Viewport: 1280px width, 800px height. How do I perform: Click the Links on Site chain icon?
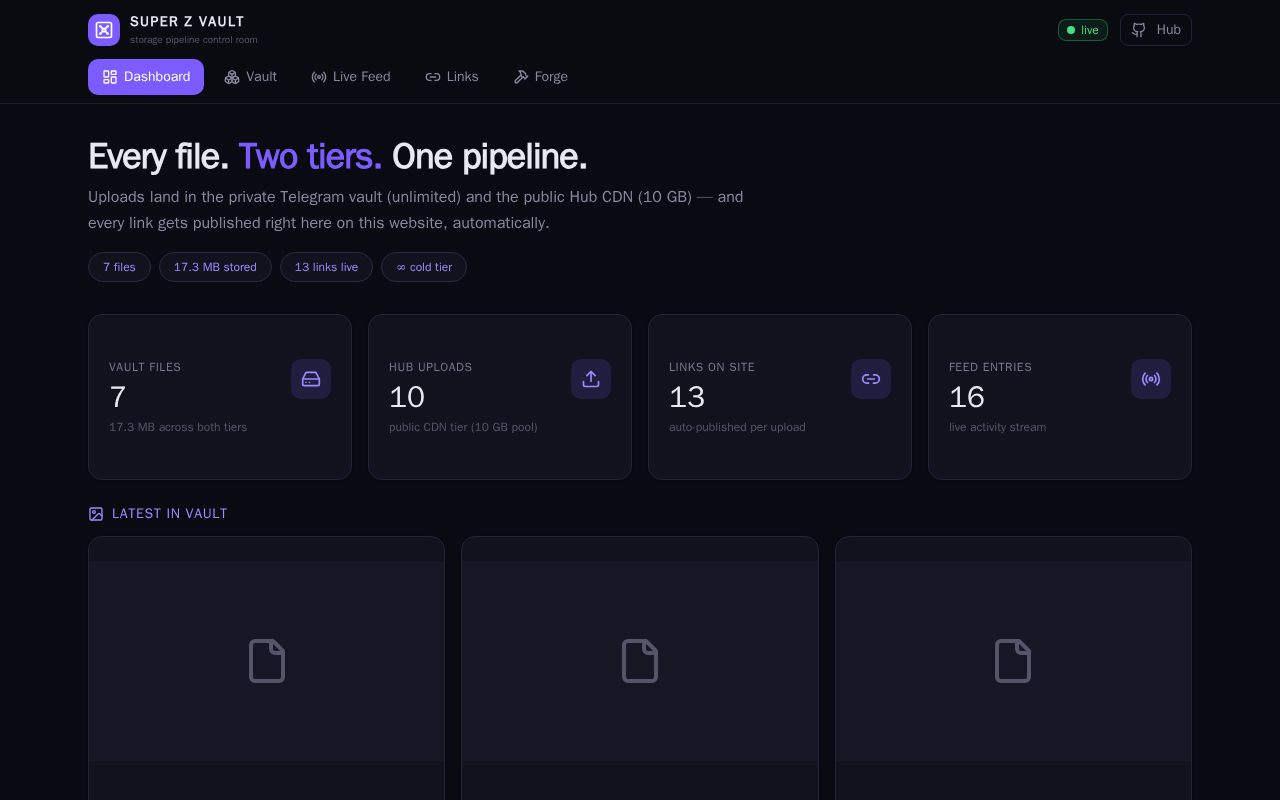pyautogui.click(x=871, y=379)
